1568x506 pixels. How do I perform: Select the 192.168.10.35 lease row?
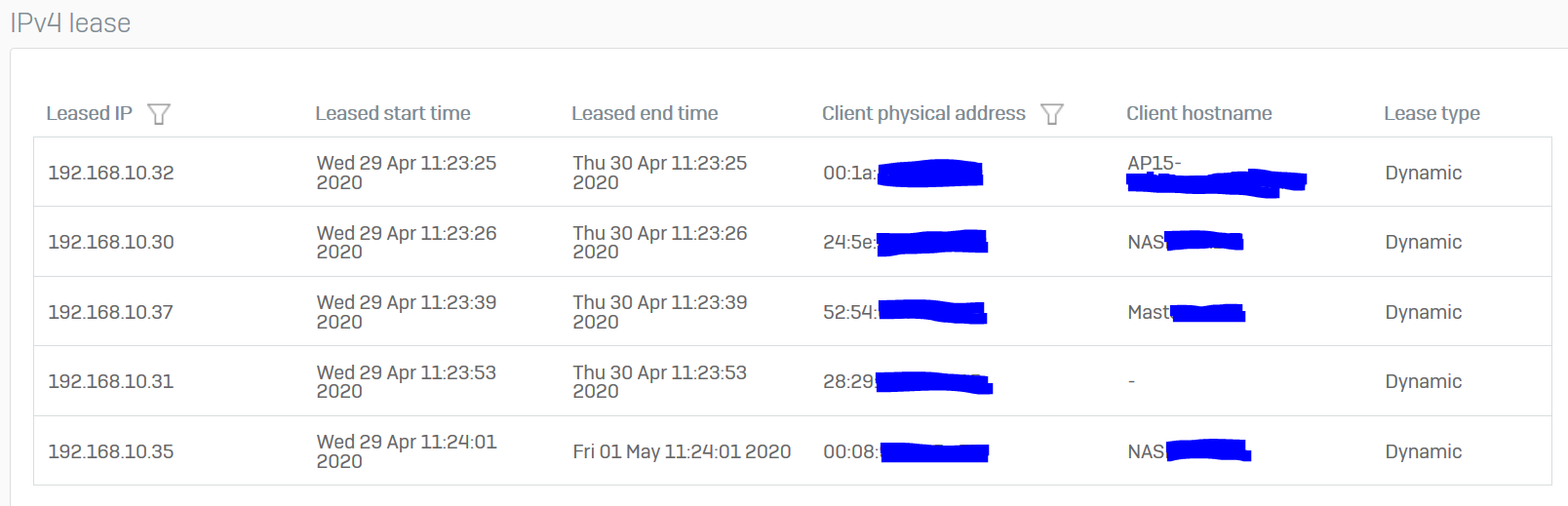tap(793, 450)
